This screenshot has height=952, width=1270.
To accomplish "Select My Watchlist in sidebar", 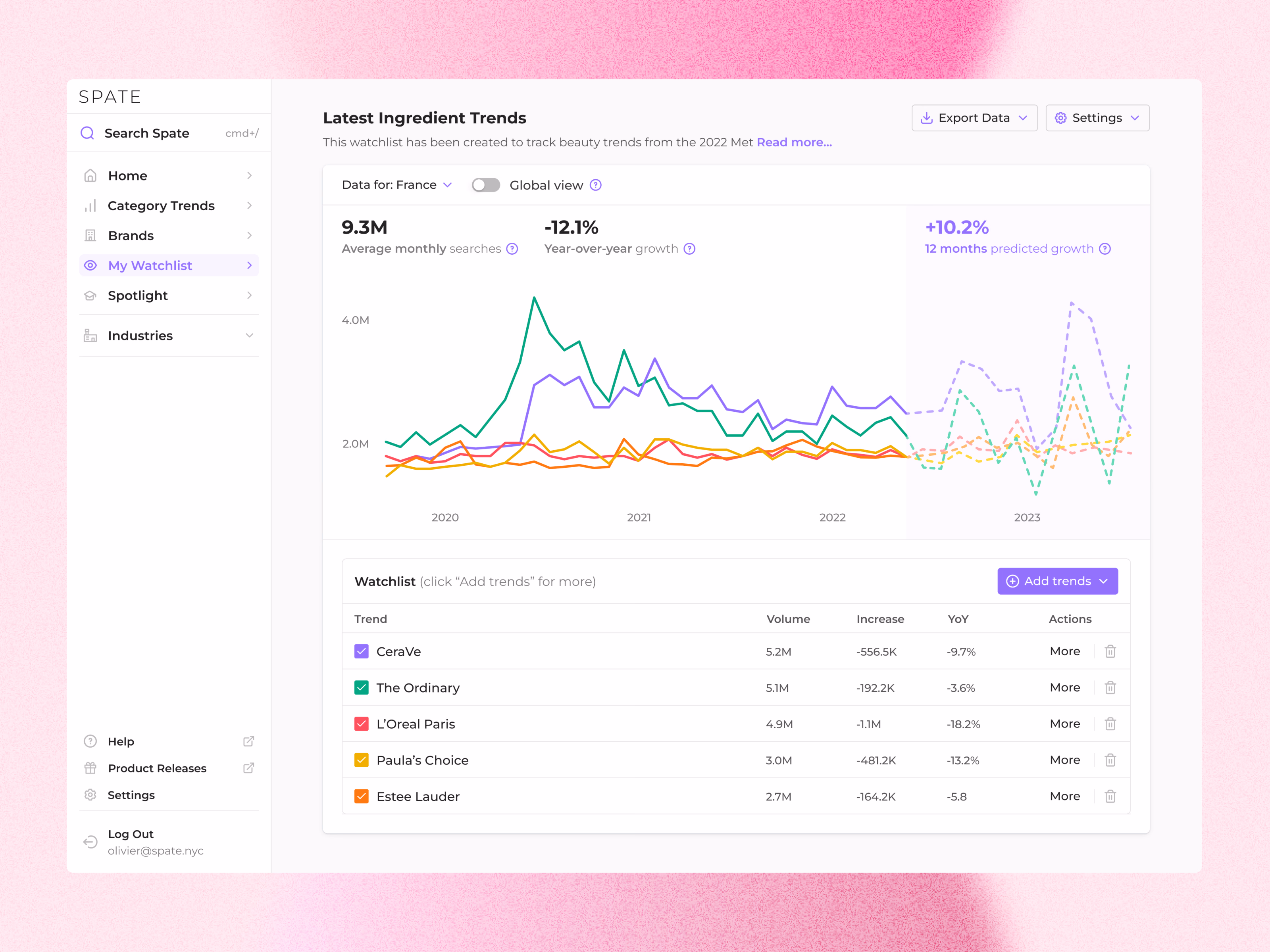I will coord(169,265).
